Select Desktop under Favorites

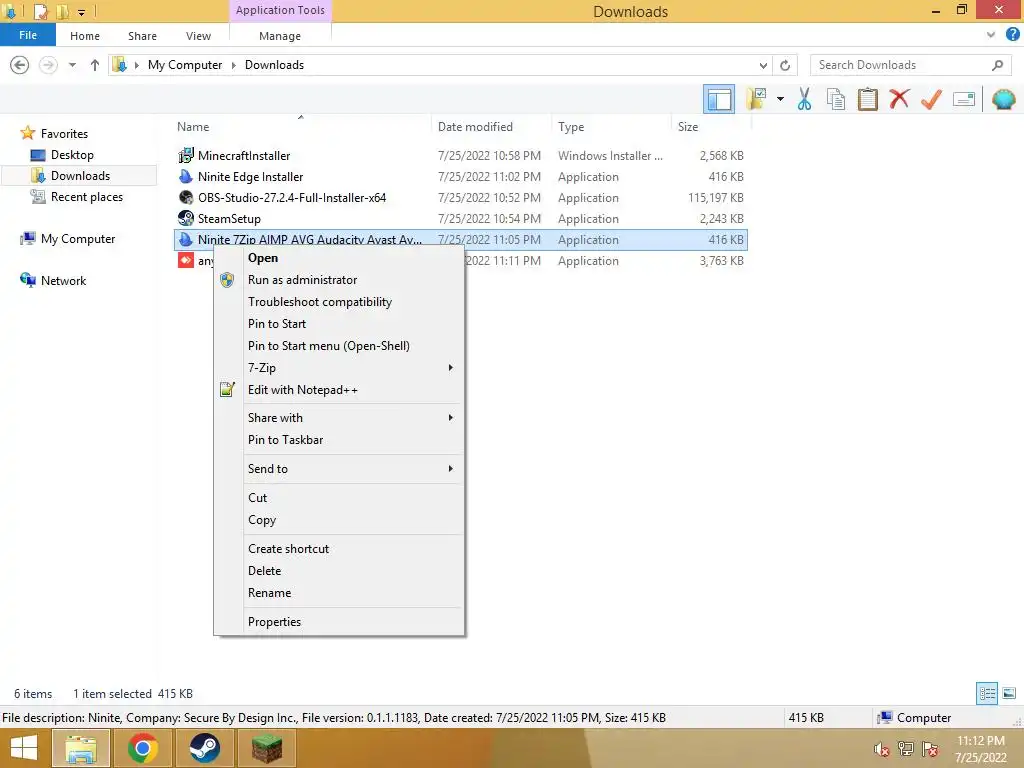coord(72,155)
